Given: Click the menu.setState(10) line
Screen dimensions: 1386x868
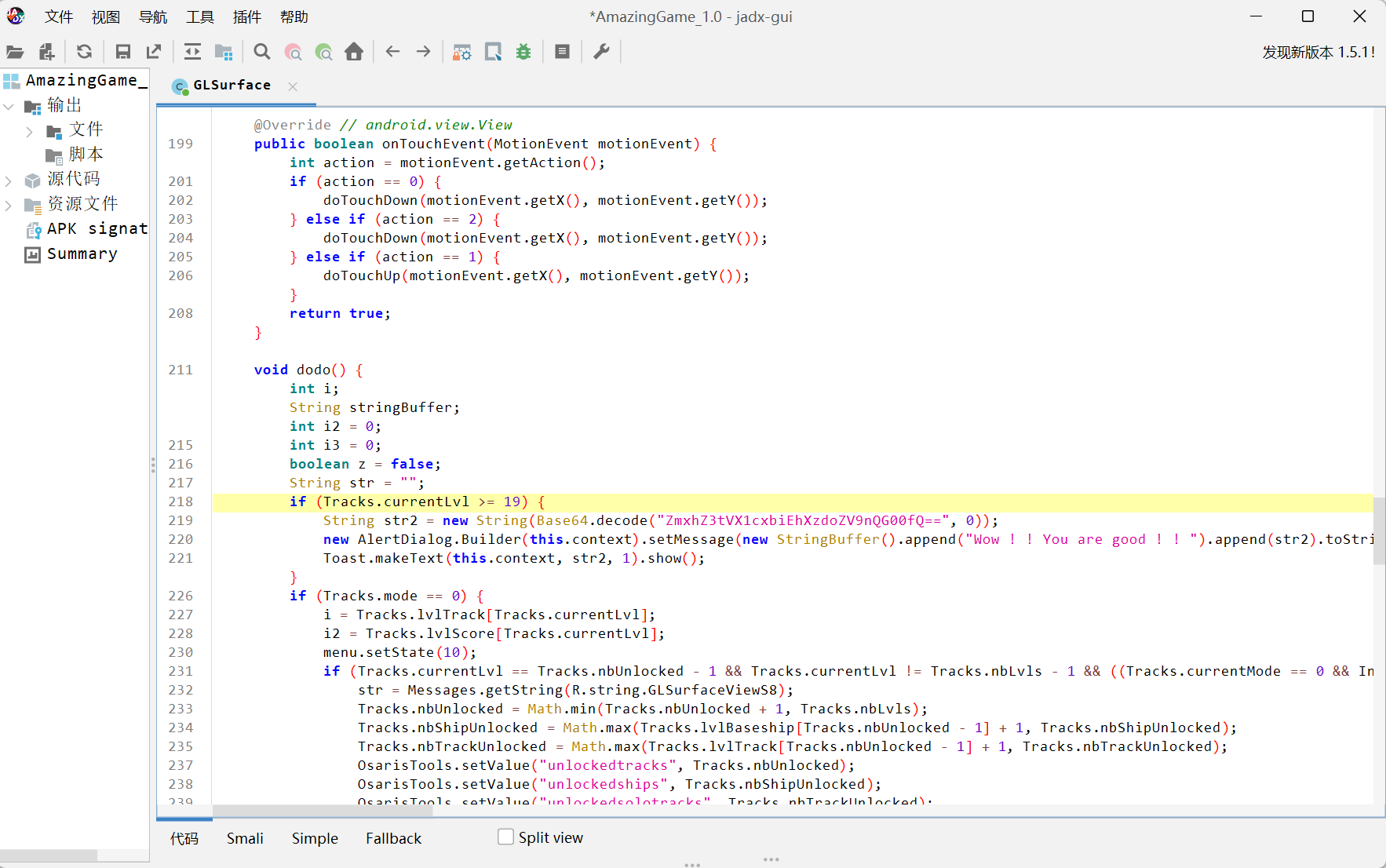Looking at the screenshot, I should tap(399, 652).
